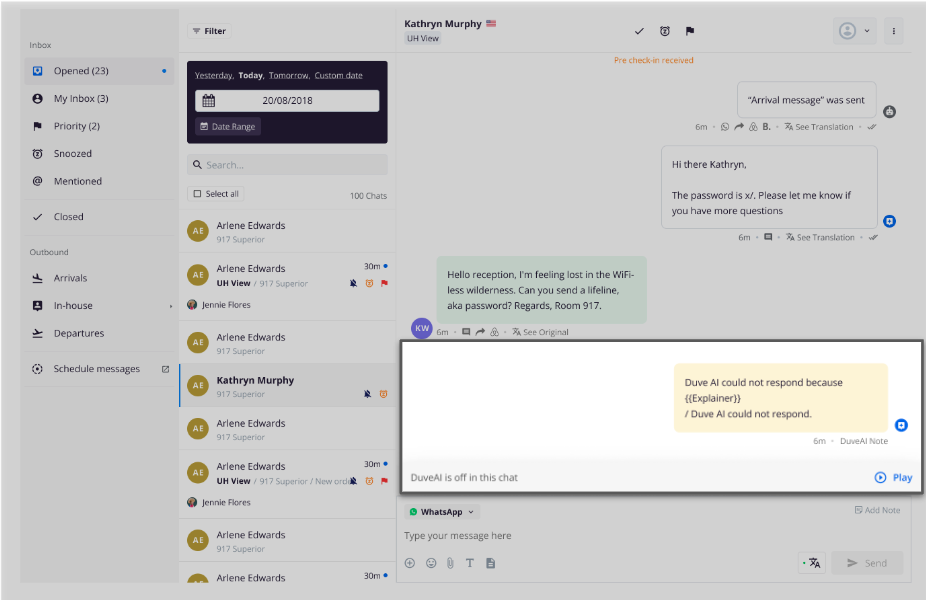Insert a template via the document icon

point(490,563)
